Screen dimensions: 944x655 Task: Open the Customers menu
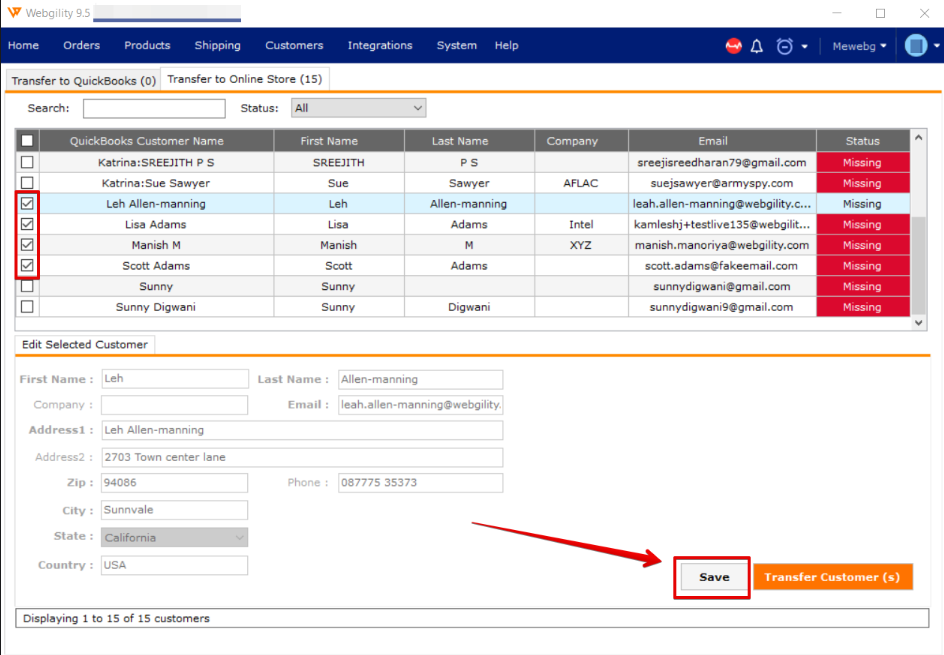pyautogui.click(x=294, y=45)
